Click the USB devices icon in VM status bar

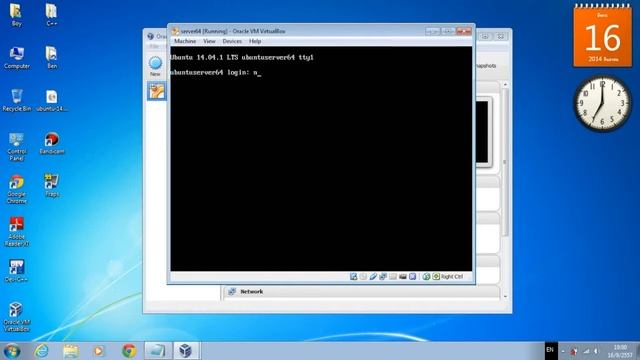point(373,276)
